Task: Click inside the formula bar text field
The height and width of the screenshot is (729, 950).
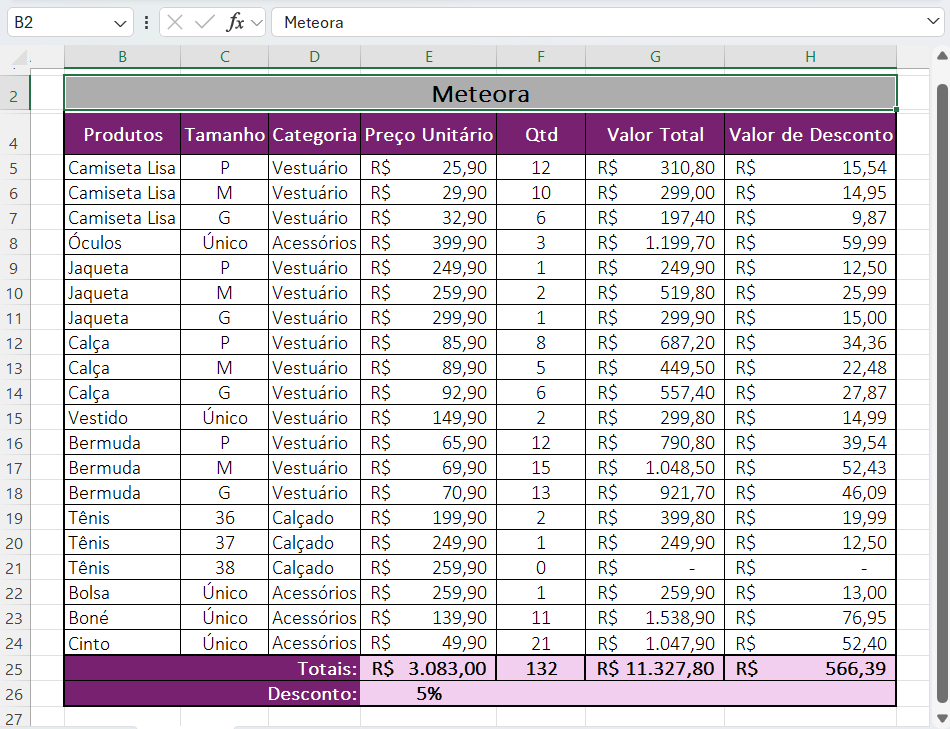Action: tap(600, 22)
